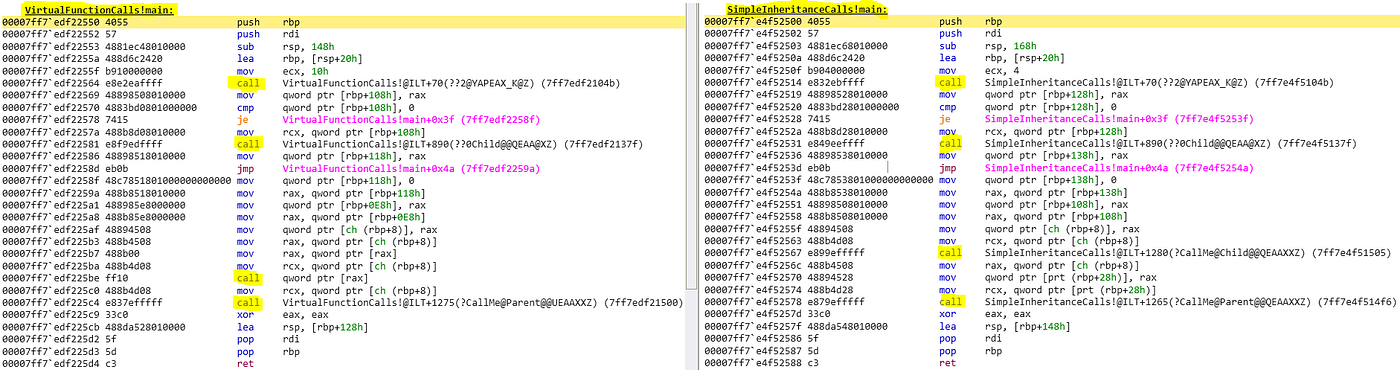This screenshot has height=370, width=1400.
Task: Select the je mnemonic at address edf22578
Action: point(241,119)
